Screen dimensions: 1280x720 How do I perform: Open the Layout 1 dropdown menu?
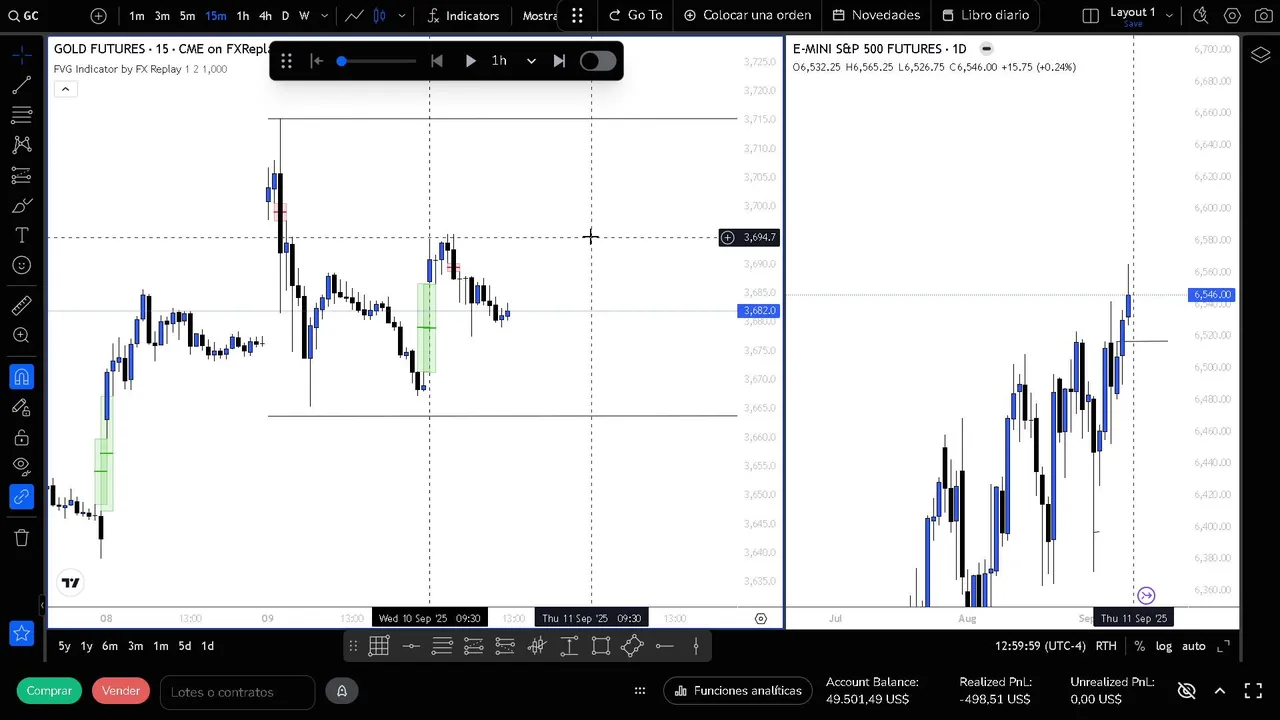tap(1141, 15)
